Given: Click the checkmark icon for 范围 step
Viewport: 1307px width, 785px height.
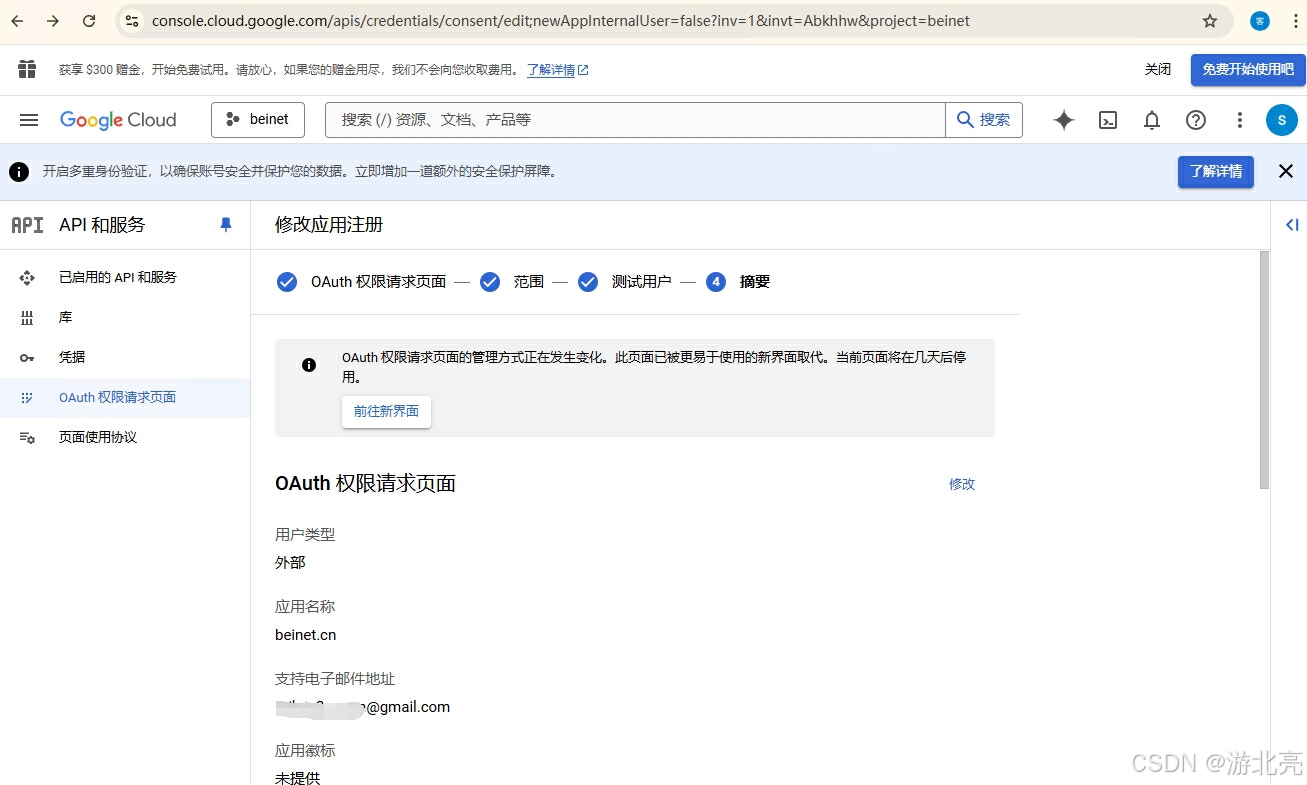Looking at the screenshot, I should pyautogui.click(x=490, y=282).
